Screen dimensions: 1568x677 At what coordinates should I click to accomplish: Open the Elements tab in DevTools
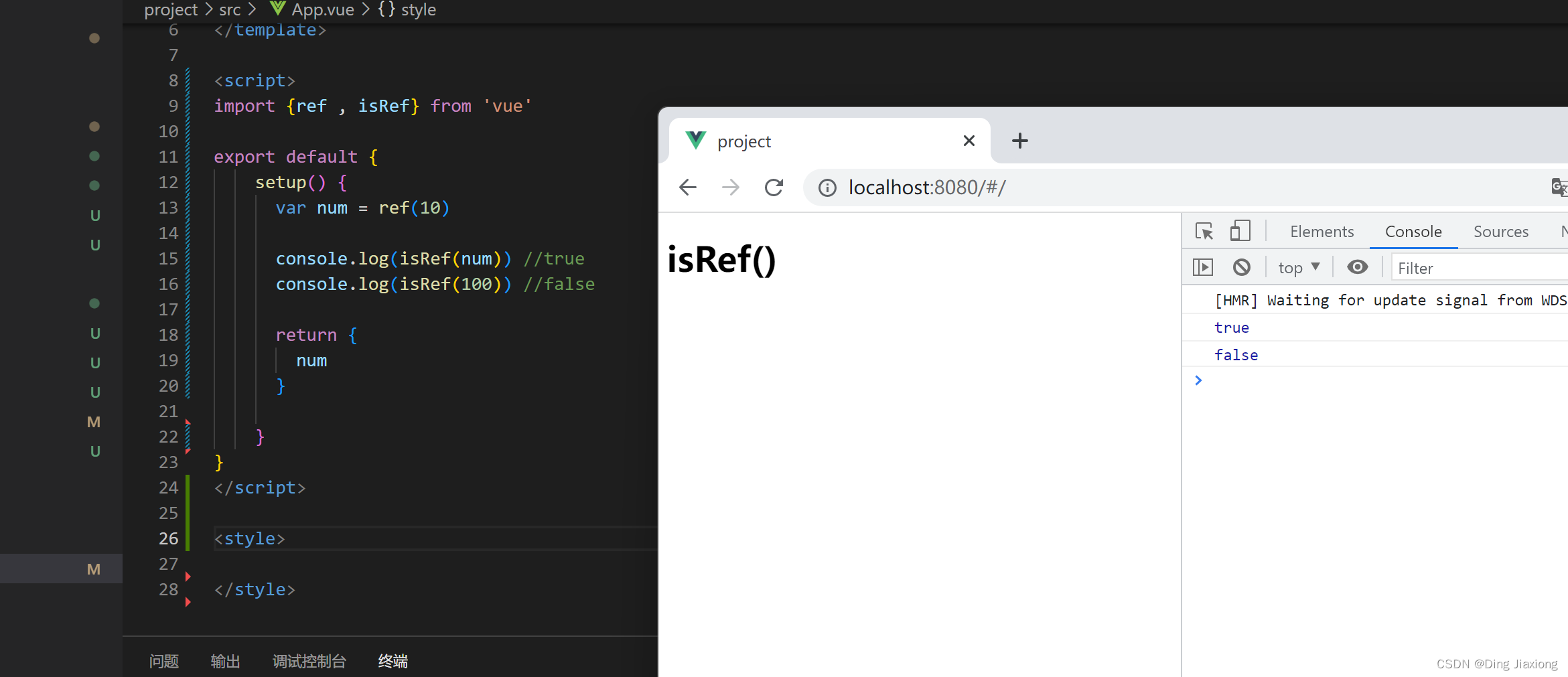[x=1322, y=232]
